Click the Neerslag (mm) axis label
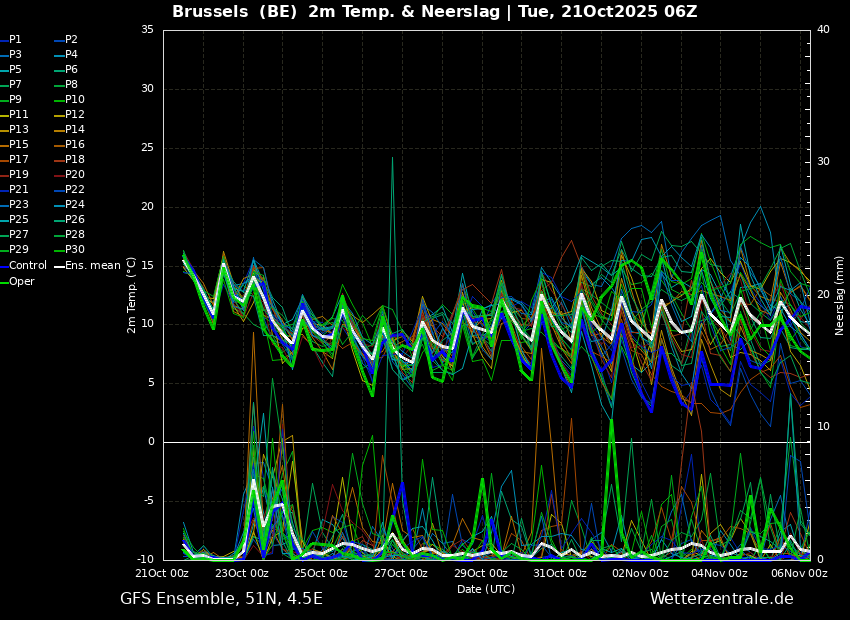This screenshot has width=850, height=620. tap(840, 295)
